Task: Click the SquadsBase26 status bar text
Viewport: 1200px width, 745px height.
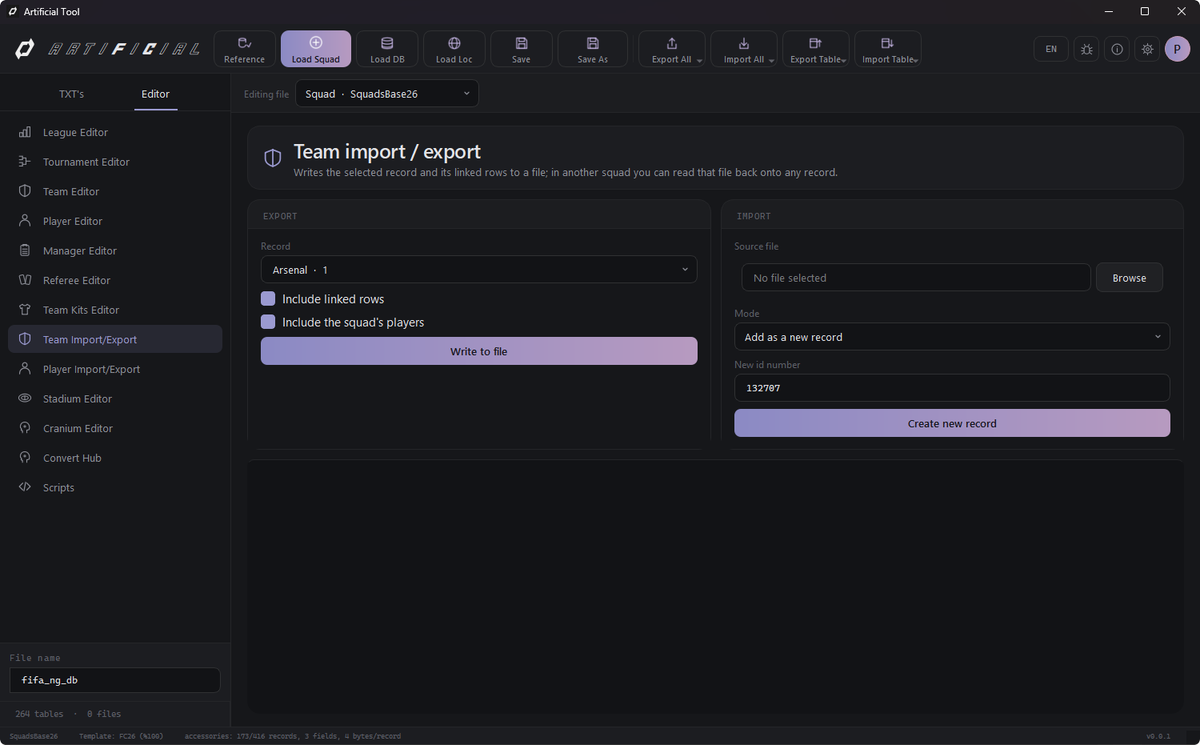Action: 34,736
